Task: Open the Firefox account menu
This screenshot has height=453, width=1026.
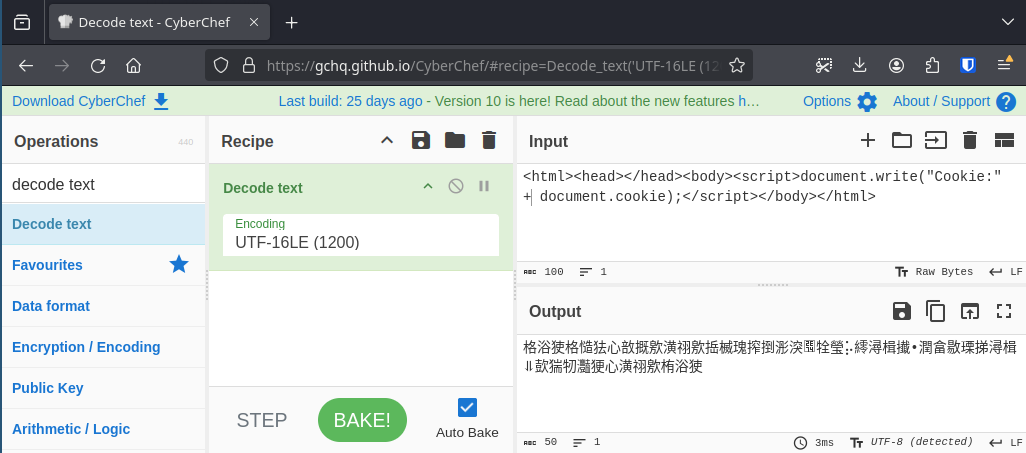Action: pyautogui.click(x=896, y=65)
